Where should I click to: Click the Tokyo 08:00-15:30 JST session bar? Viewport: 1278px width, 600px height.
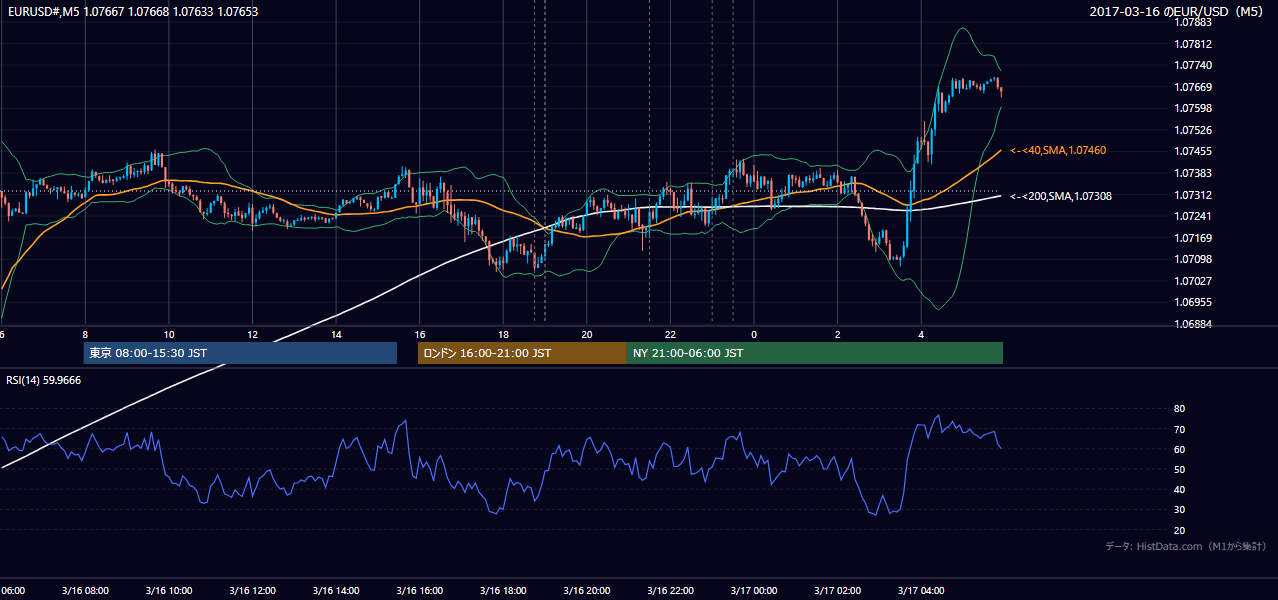[240, 353]
